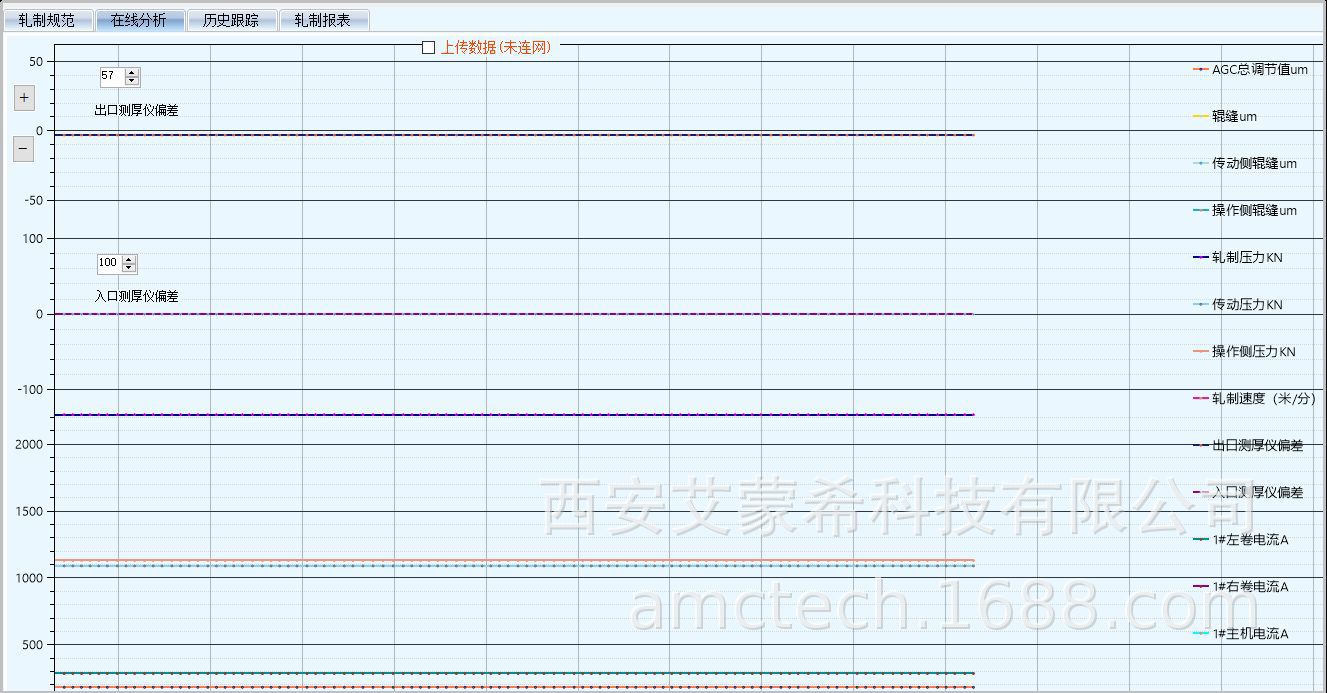The image size is (1327, 693).
Task: Switch to the 轧制规范 tab
Action: coord(47,20)
